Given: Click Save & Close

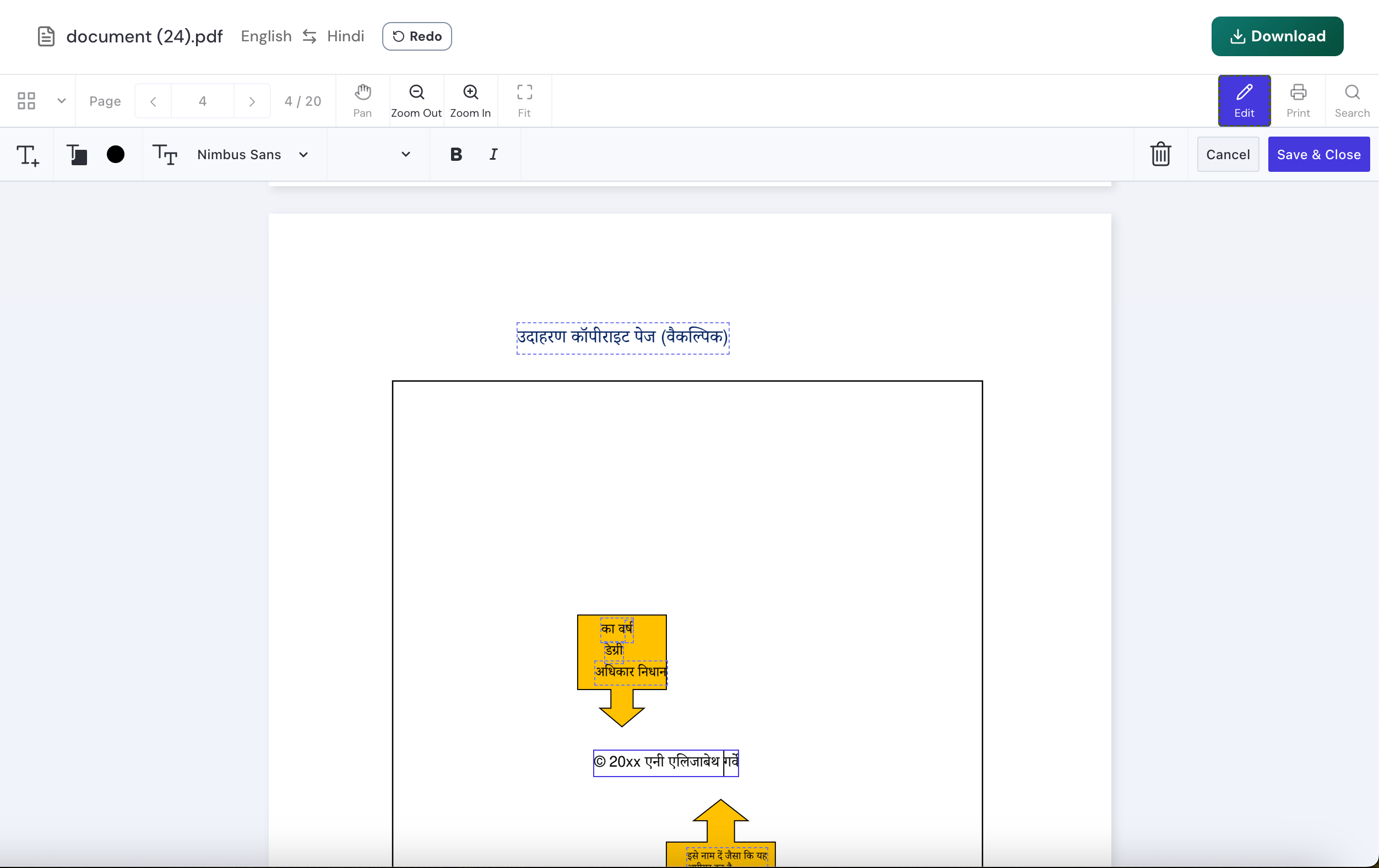Looking at the screenshot, I should click(x=1318, y=154).
